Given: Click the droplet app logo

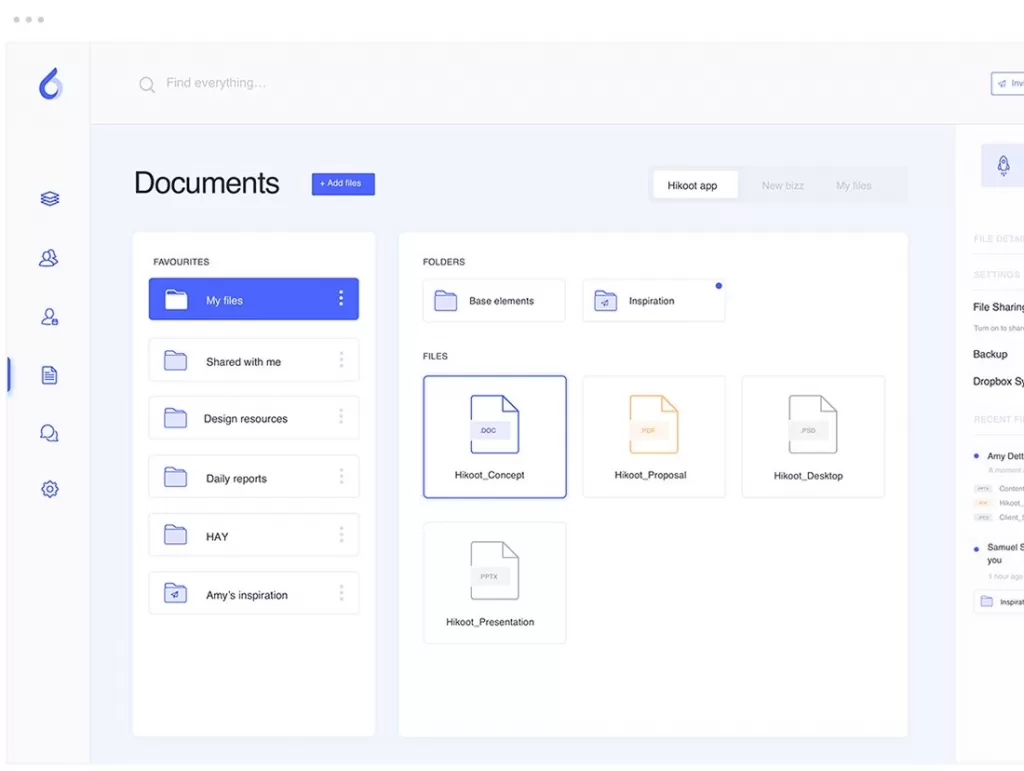Looking at the screenshot, I should click(50, 84).
